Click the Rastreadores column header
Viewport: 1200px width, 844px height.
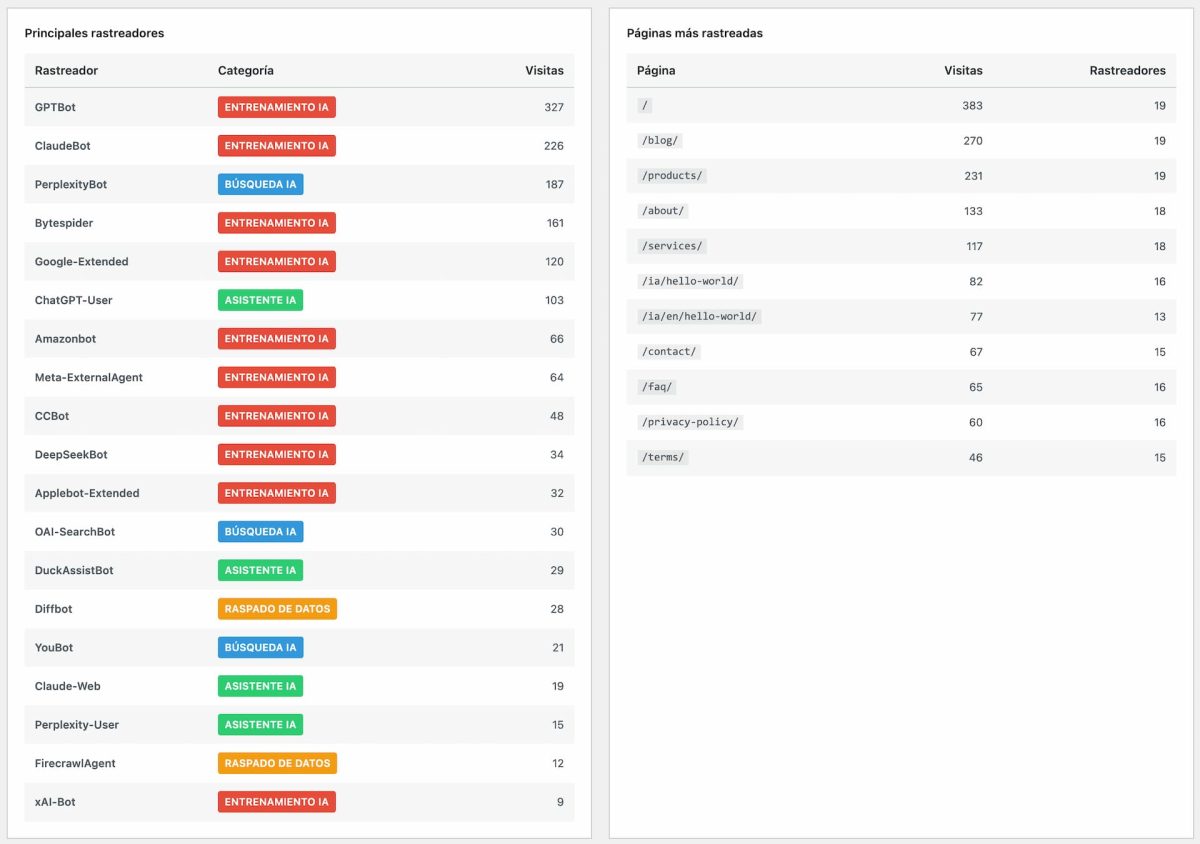tap(1127, 71)
